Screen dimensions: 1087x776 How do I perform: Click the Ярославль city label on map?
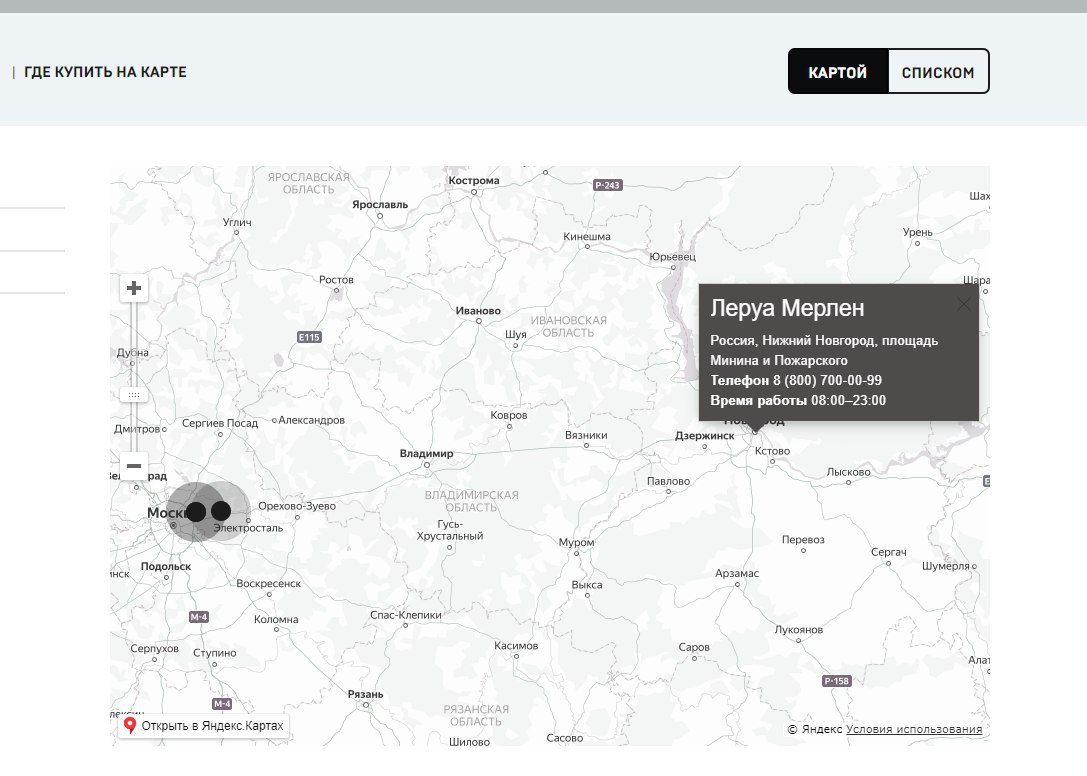tap(380, 205)
